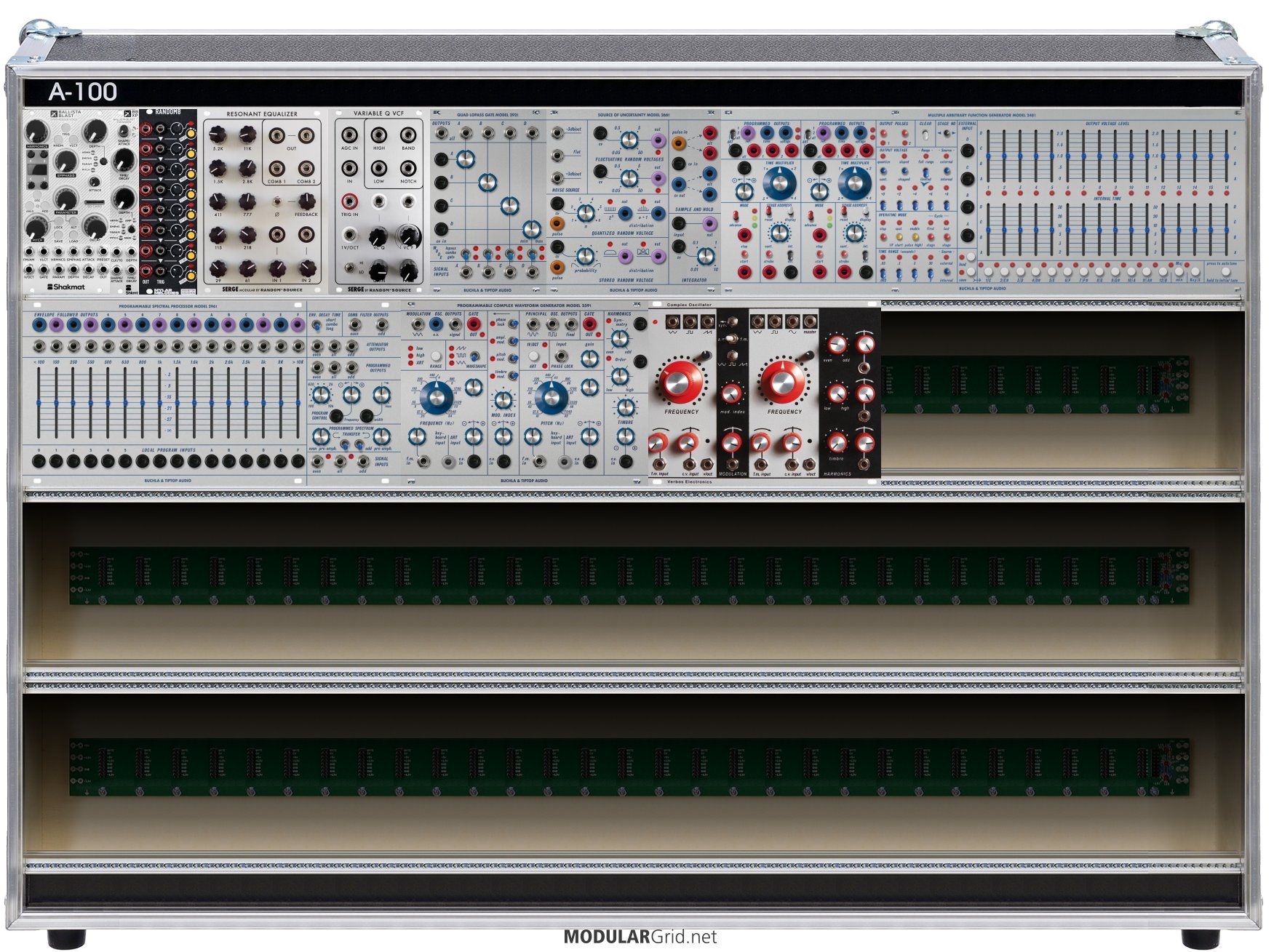
Task: Click the OUT jack on Ballista Blast
Action: click(103, 270)
